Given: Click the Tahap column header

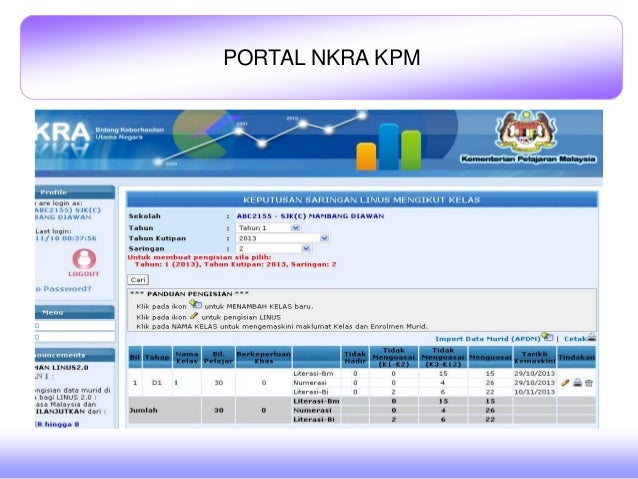Looking at the screenshot, I should (x=157, y=357).
